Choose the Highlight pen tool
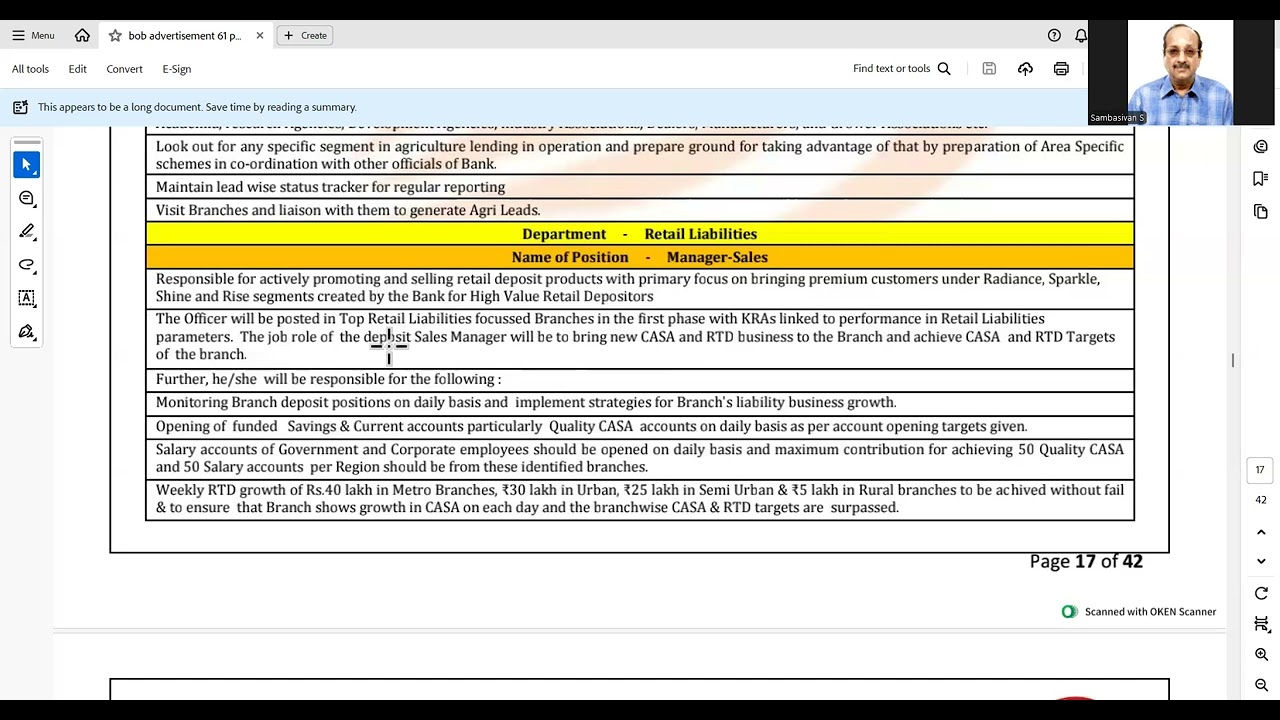Viewport: 1280px width, 720px height. click(x=27, y=231)
